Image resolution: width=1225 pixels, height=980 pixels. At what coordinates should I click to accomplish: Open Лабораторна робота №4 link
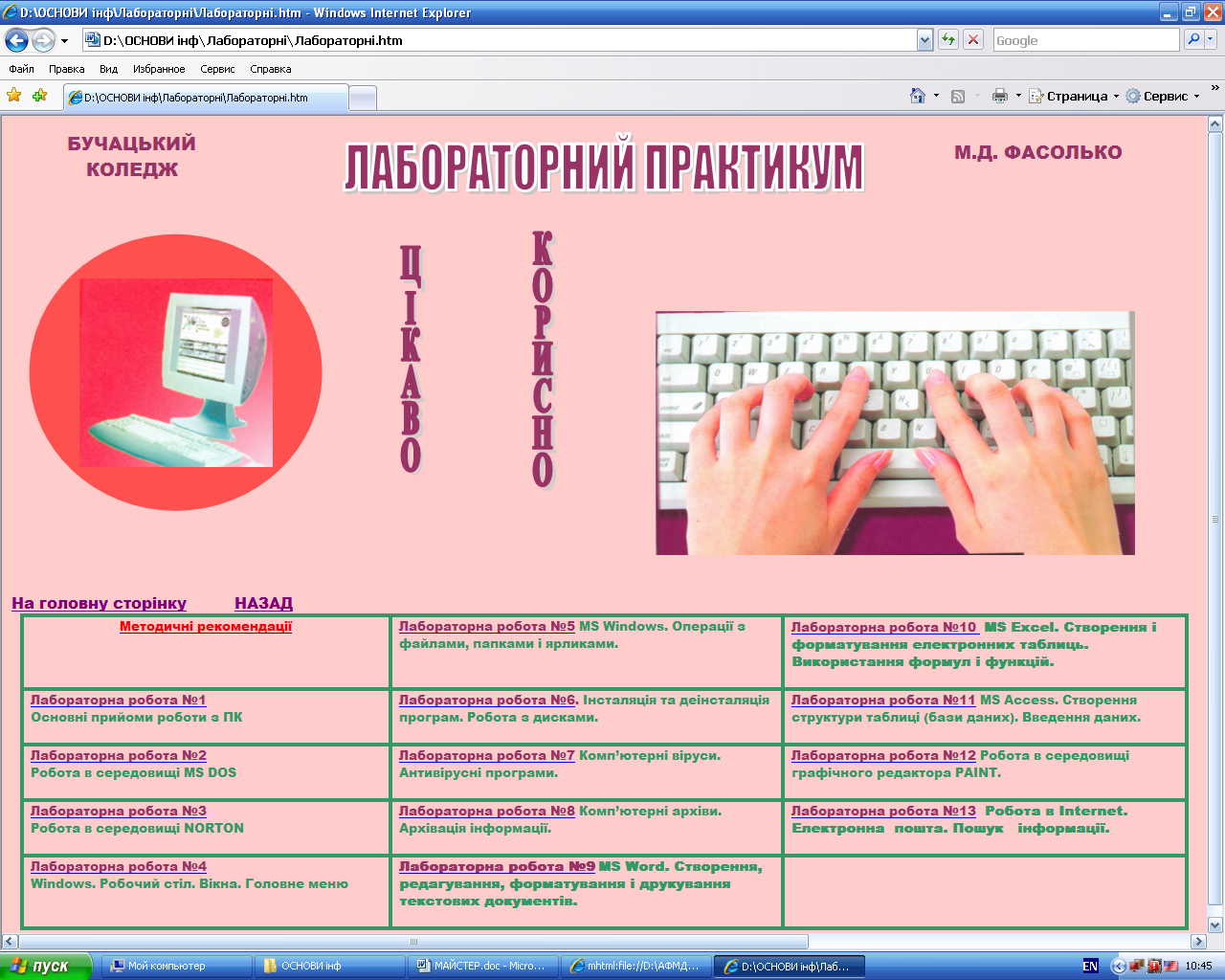click(x=119, y=866)
